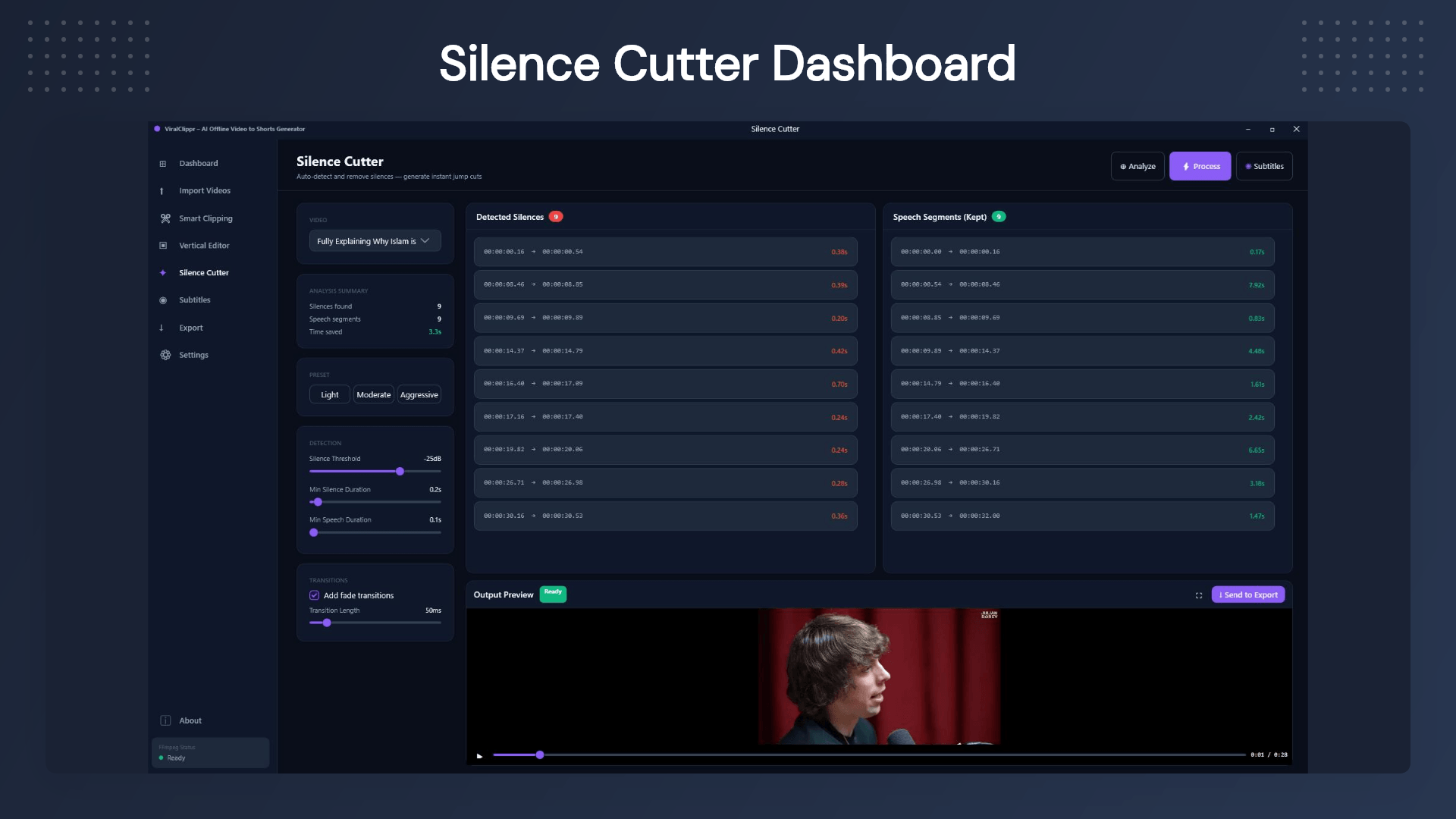Open Settings from sidebar
Image resolution: width=1456 pixels, height=819 pixels.
pyautogui.click(x=193, y=355)
